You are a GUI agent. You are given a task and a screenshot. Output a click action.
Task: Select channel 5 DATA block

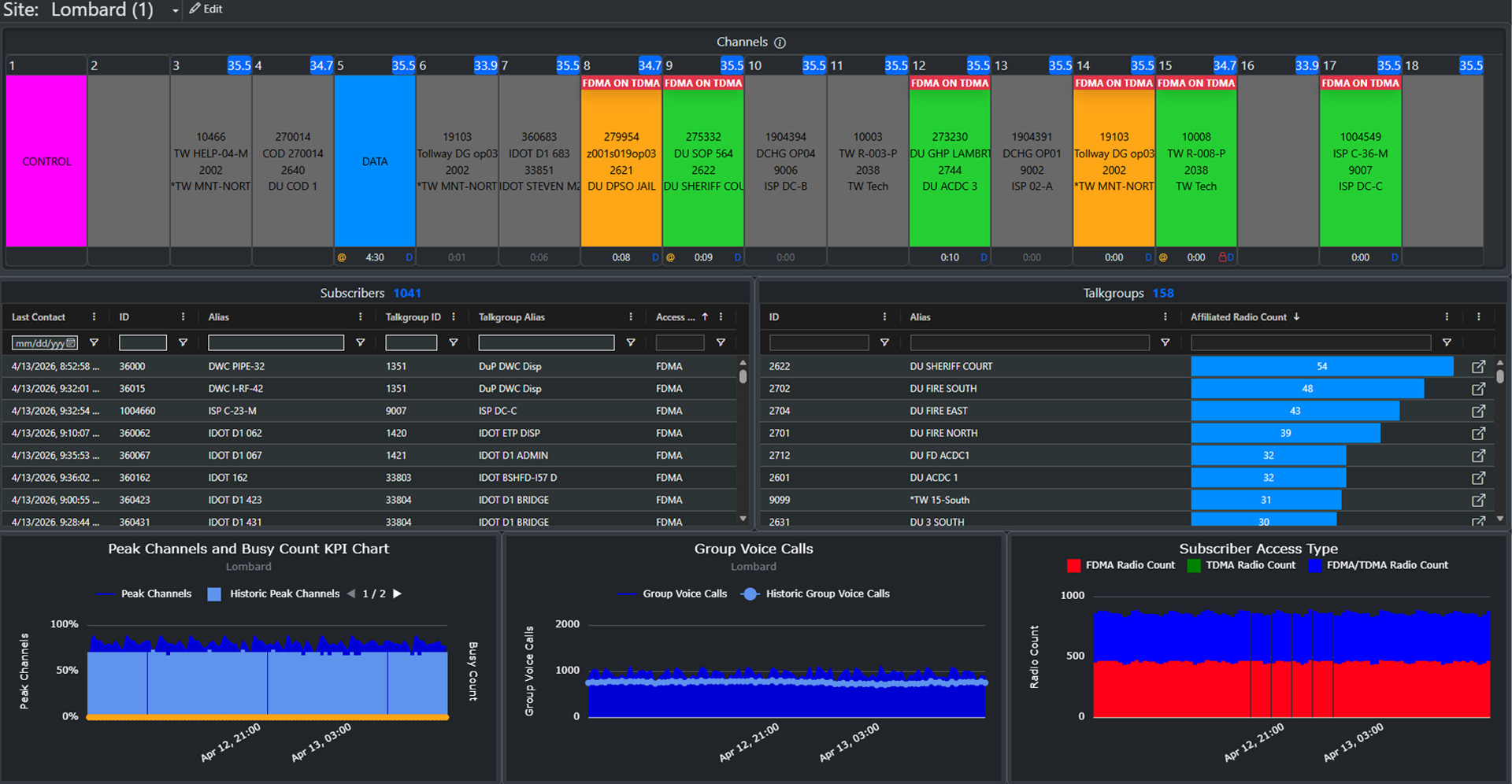coord(375,161)
